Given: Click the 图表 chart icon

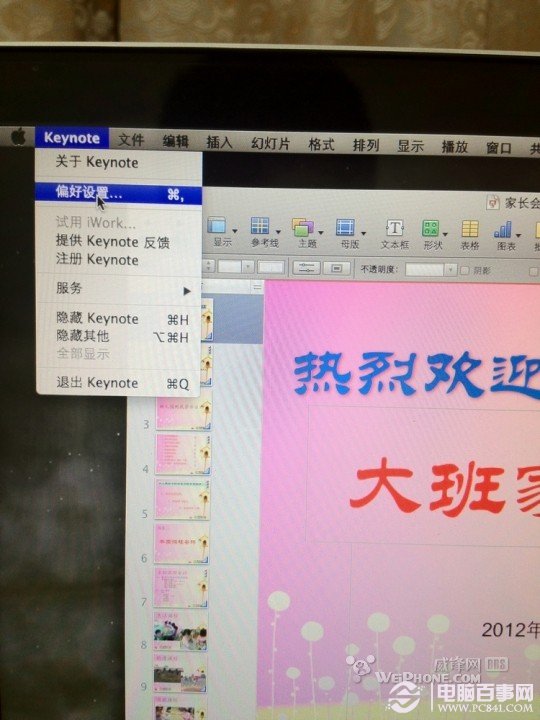Looking at the screenshot, I should pyautogui.click(x=503, y=230).
